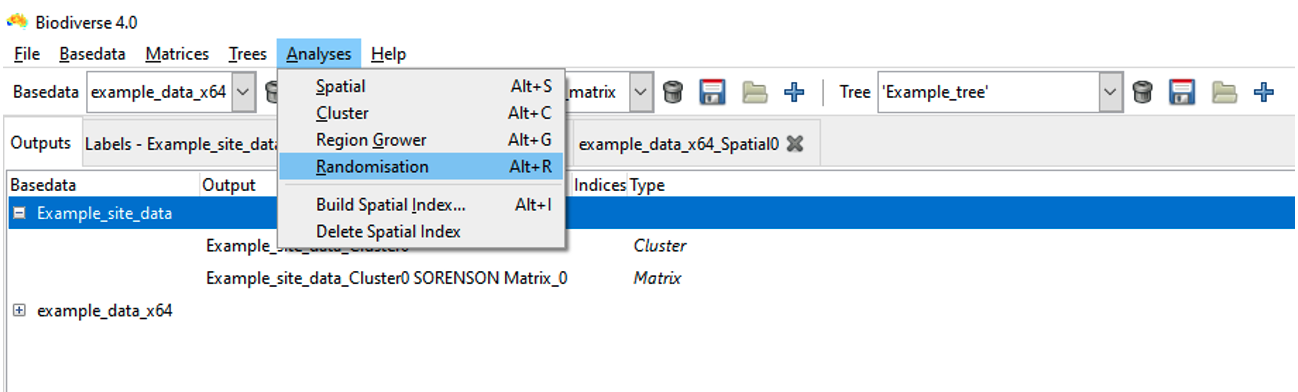Save the tree with the floppy icon
Image resolution: width=1298 pixels, height=392 pixels.
pyautogui.click(x=1182, y=92)
